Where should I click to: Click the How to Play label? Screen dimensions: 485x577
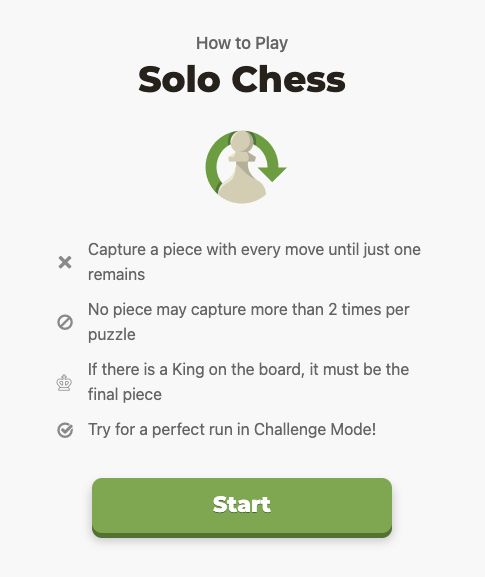pos(242,43)
